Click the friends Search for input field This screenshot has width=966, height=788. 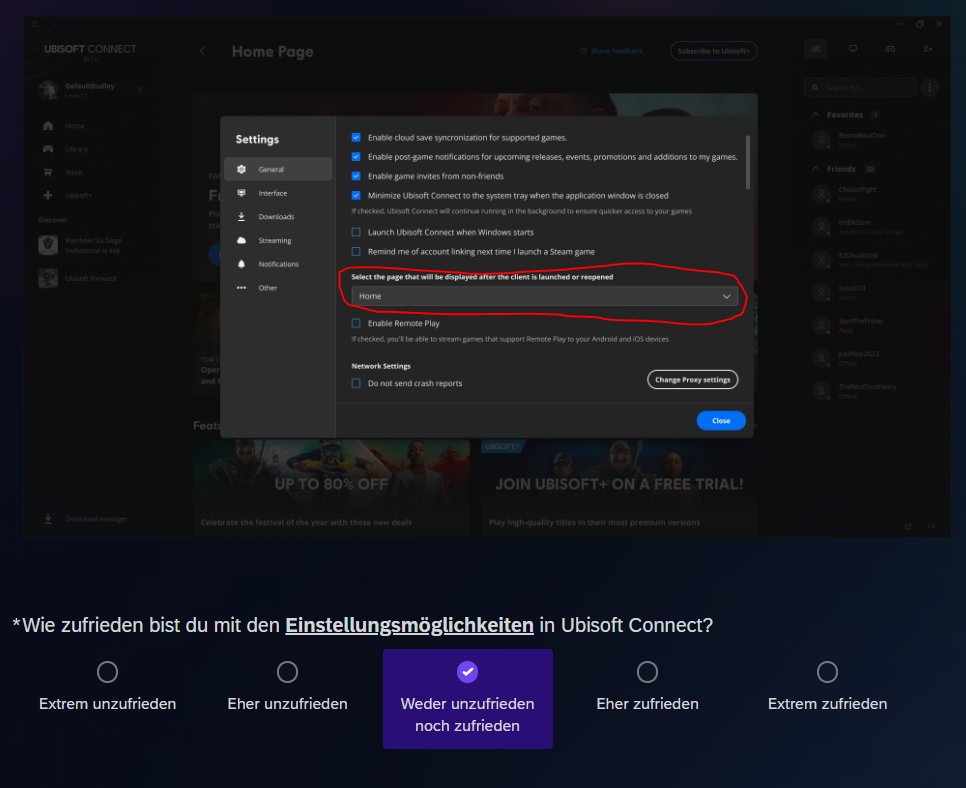pos(860,87)
